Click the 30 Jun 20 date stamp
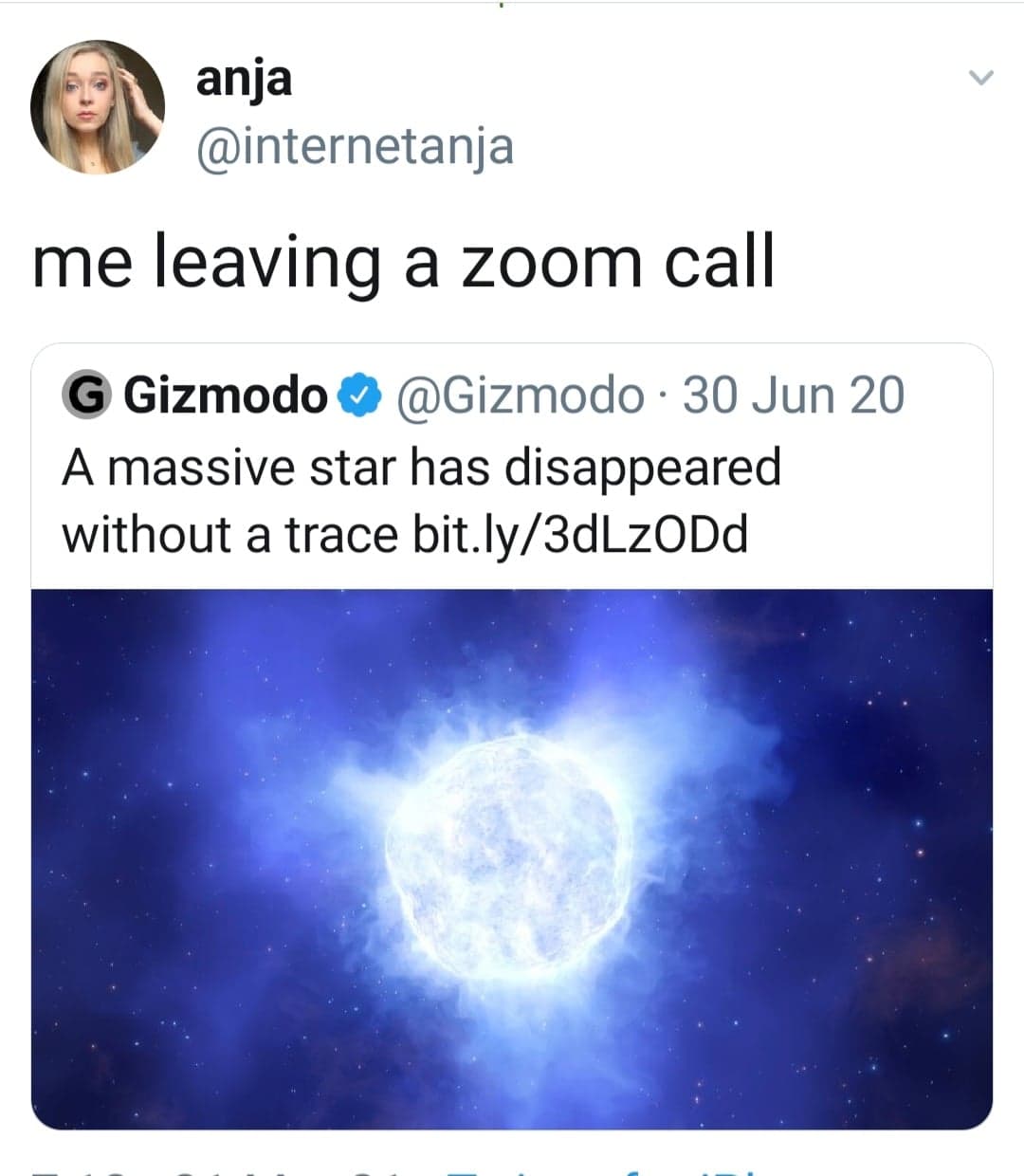Screen dimensions: 1024x1176 coord(794,396)
